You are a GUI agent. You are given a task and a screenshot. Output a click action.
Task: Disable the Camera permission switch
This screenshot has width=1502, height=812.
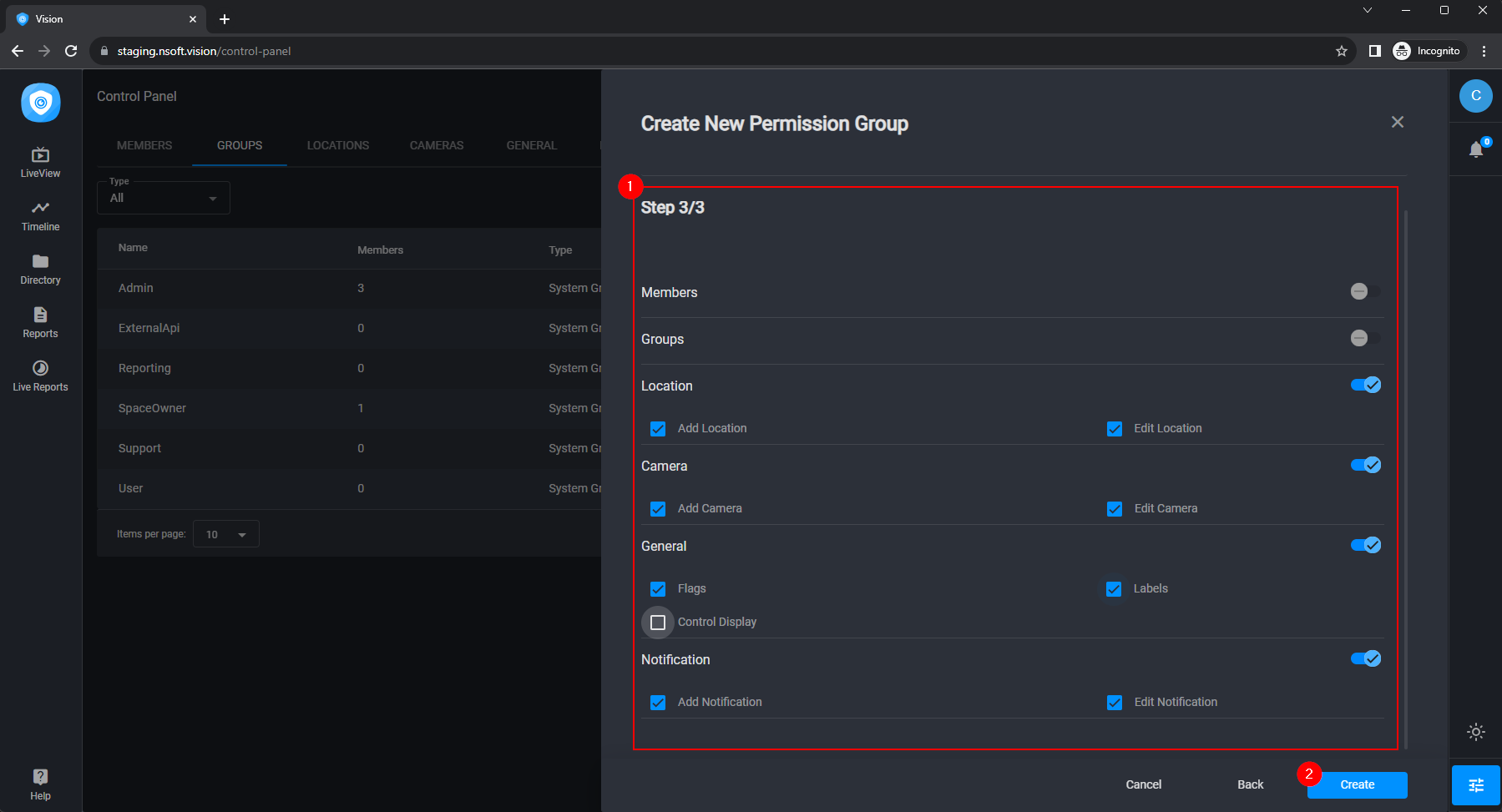[1366, 465]
